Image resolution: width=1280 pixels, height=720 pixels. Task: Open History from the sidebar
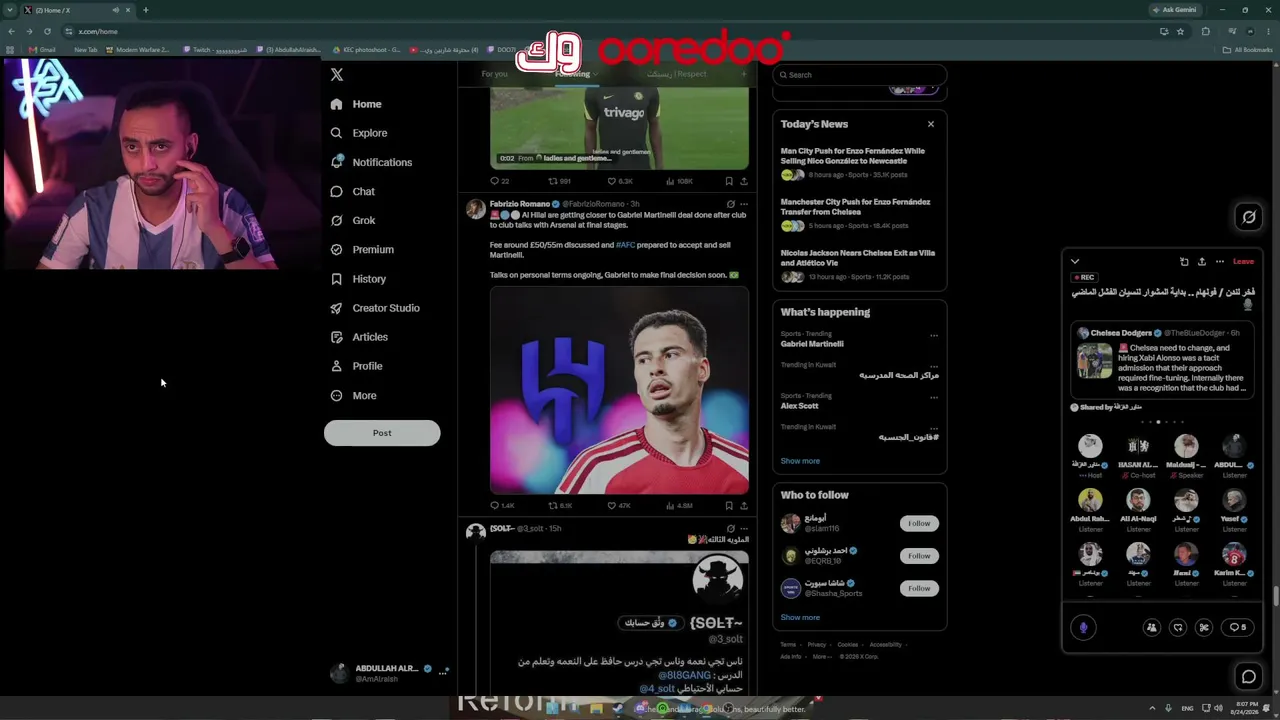coord(357,279)
